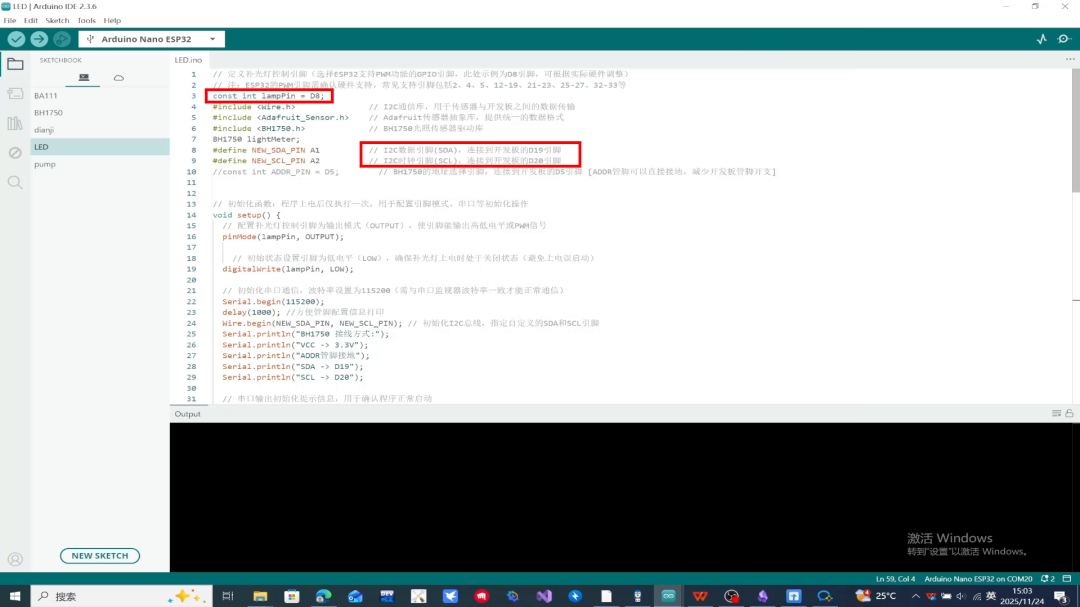The height and width of the screenshot is (607, 1080).
Task: Switch to local sketchbook view
Action: 84,78
